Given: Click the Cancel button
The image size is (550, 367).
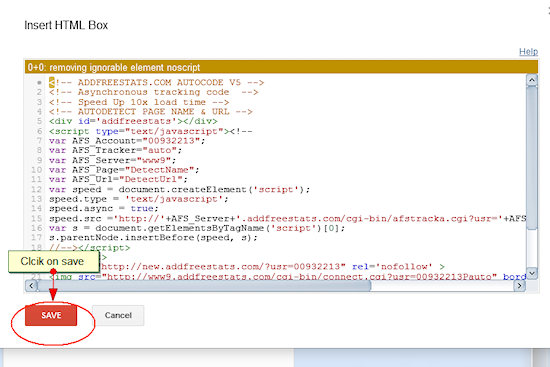Looking at the screenshot, I should click(x=118, y=315).
